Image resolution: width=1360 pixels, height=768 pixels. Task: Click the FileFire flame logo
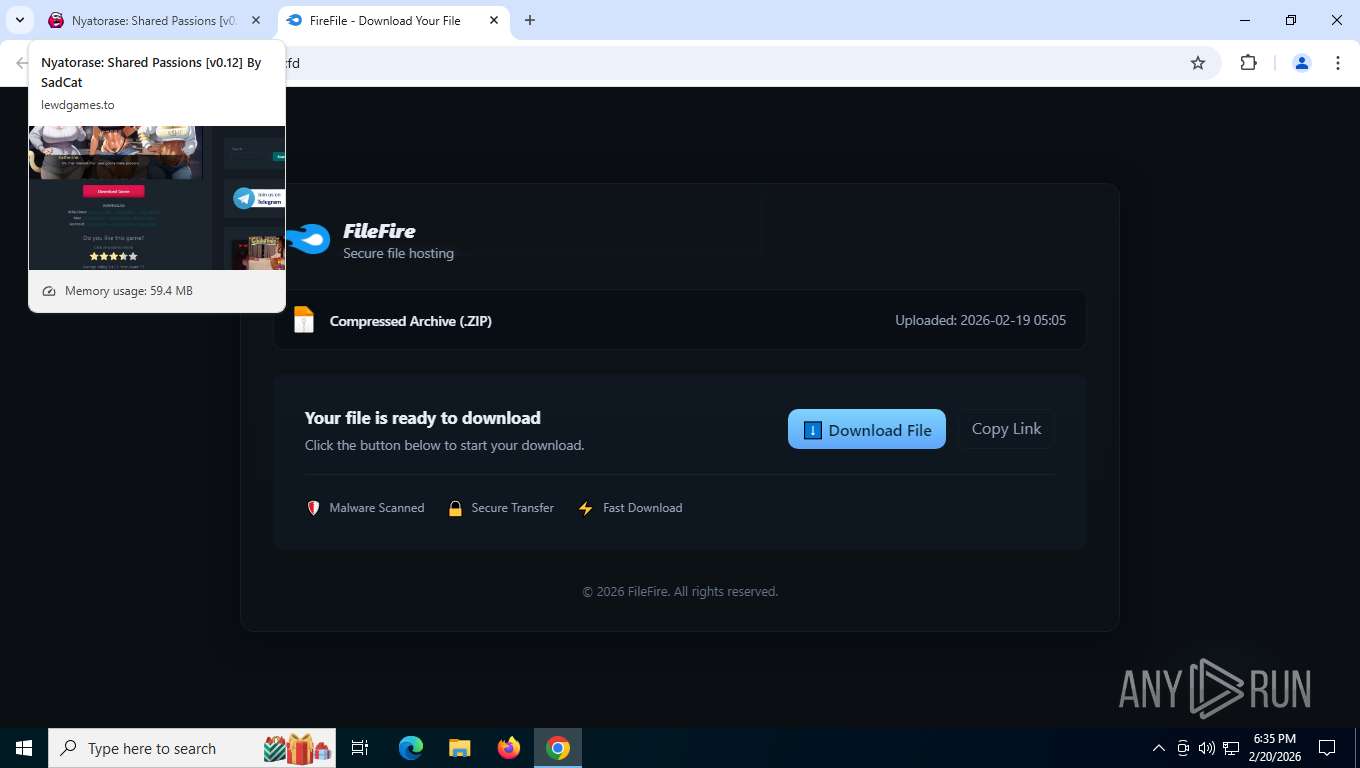coord(308,239)
